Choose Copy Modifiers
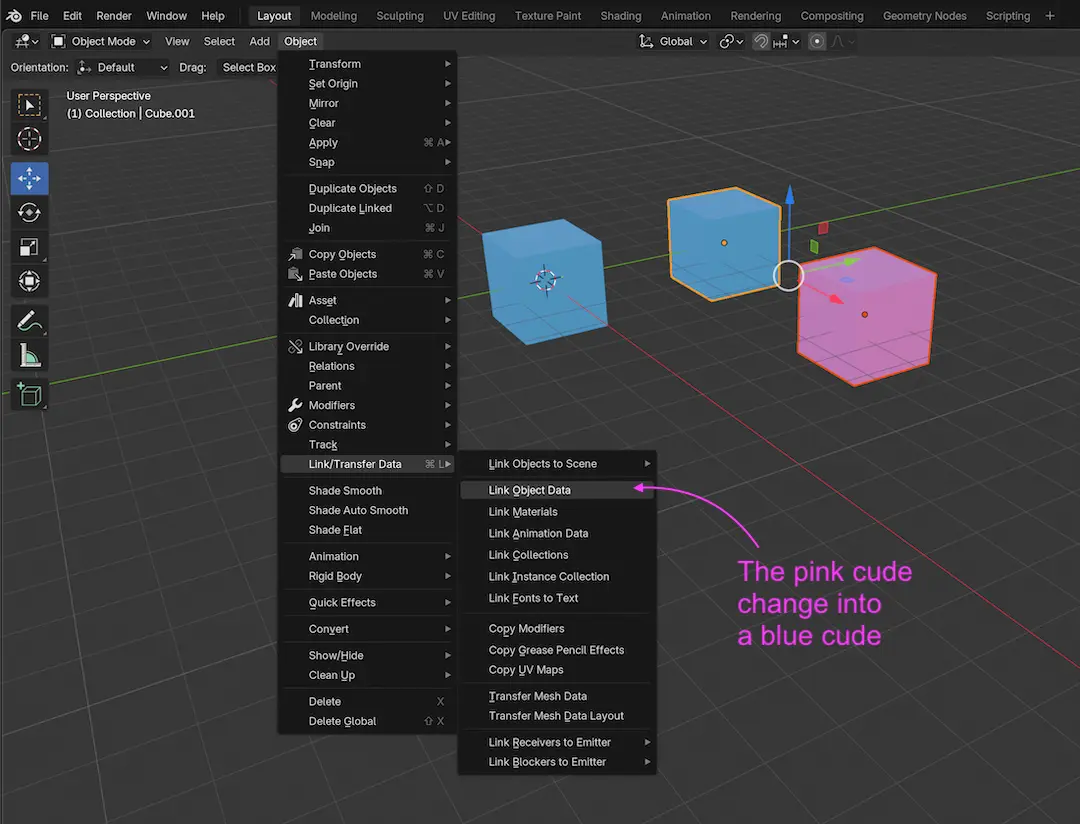The image size is (1080, 824). [557, 628]
